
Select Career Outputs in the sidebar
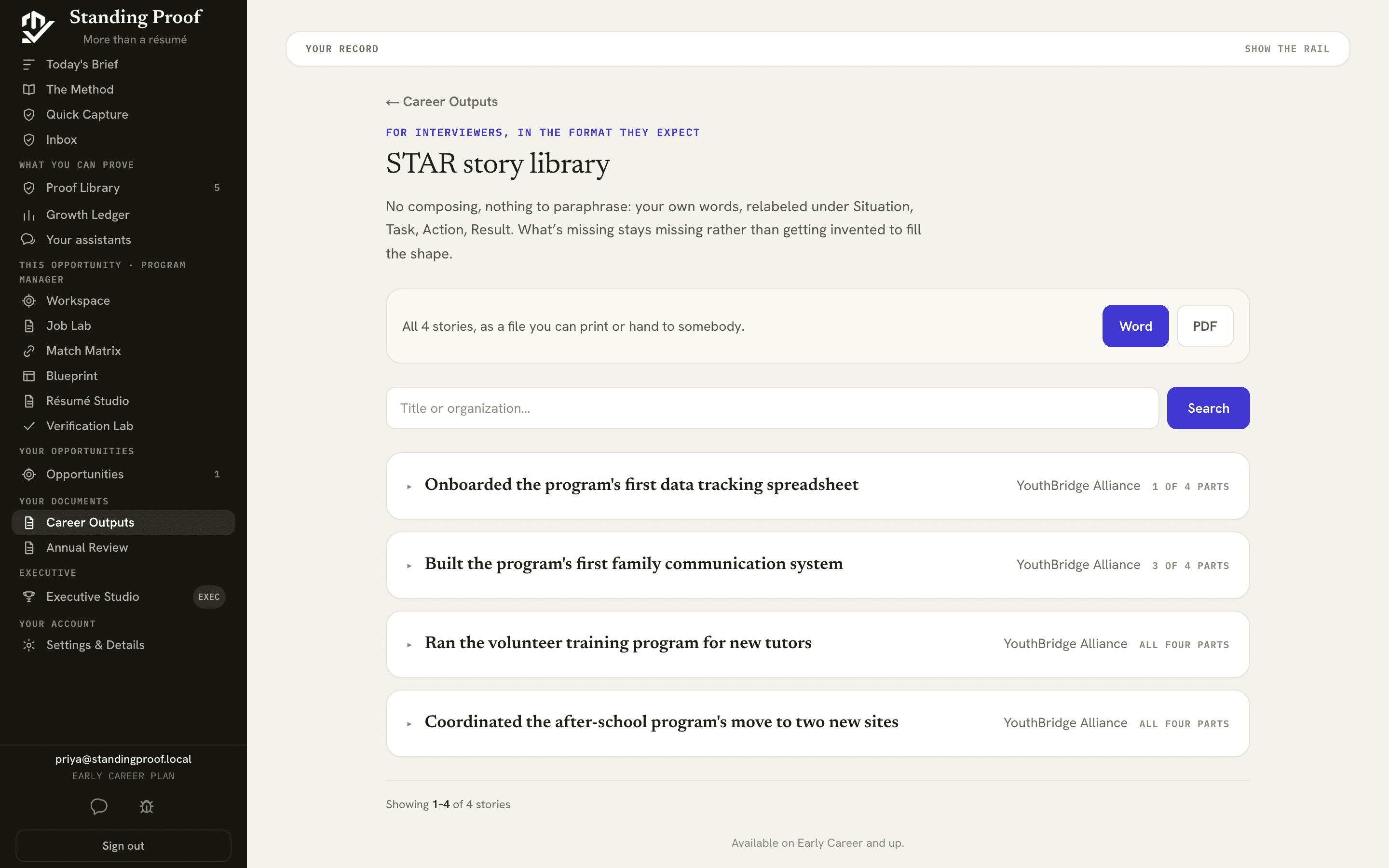[x=123, y=522]
